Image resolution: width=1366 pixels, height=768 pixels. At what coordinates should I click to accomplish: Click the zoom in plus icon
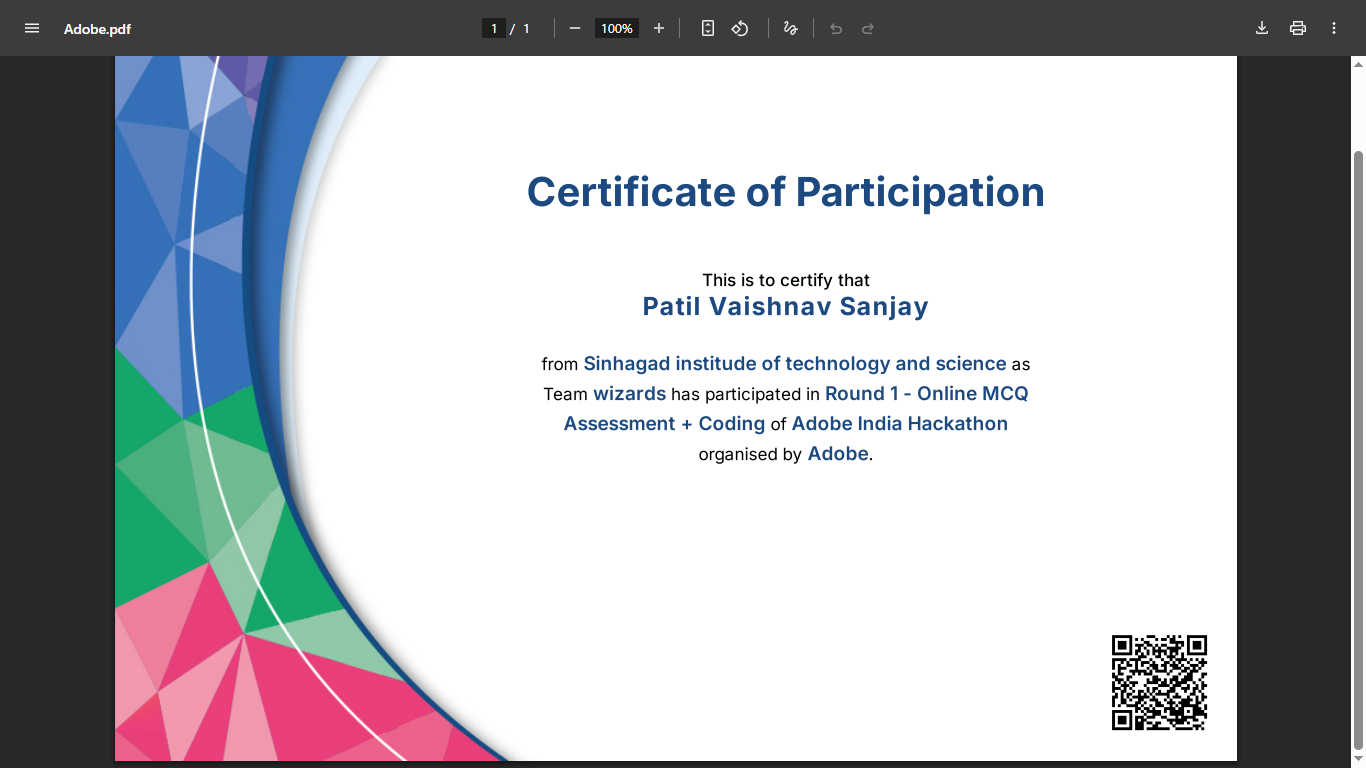pos(659,28)
